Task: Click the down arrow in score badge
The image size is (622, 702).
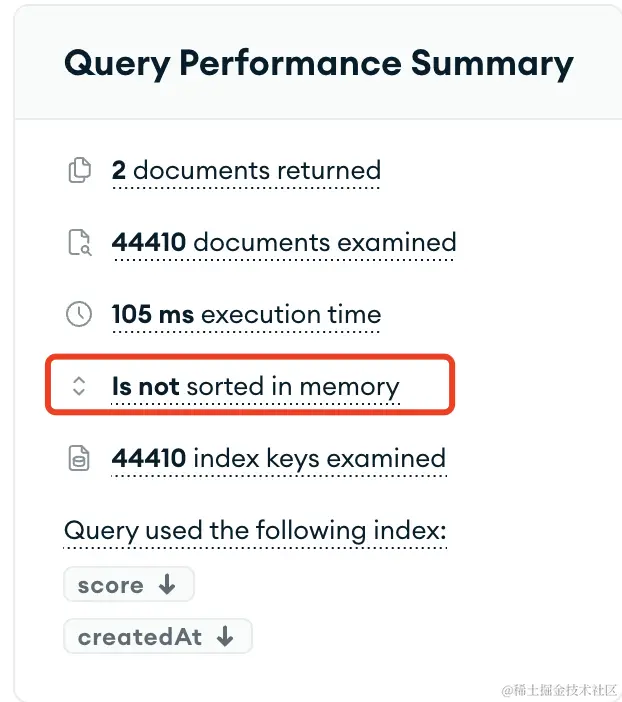Action: (167, 584)
